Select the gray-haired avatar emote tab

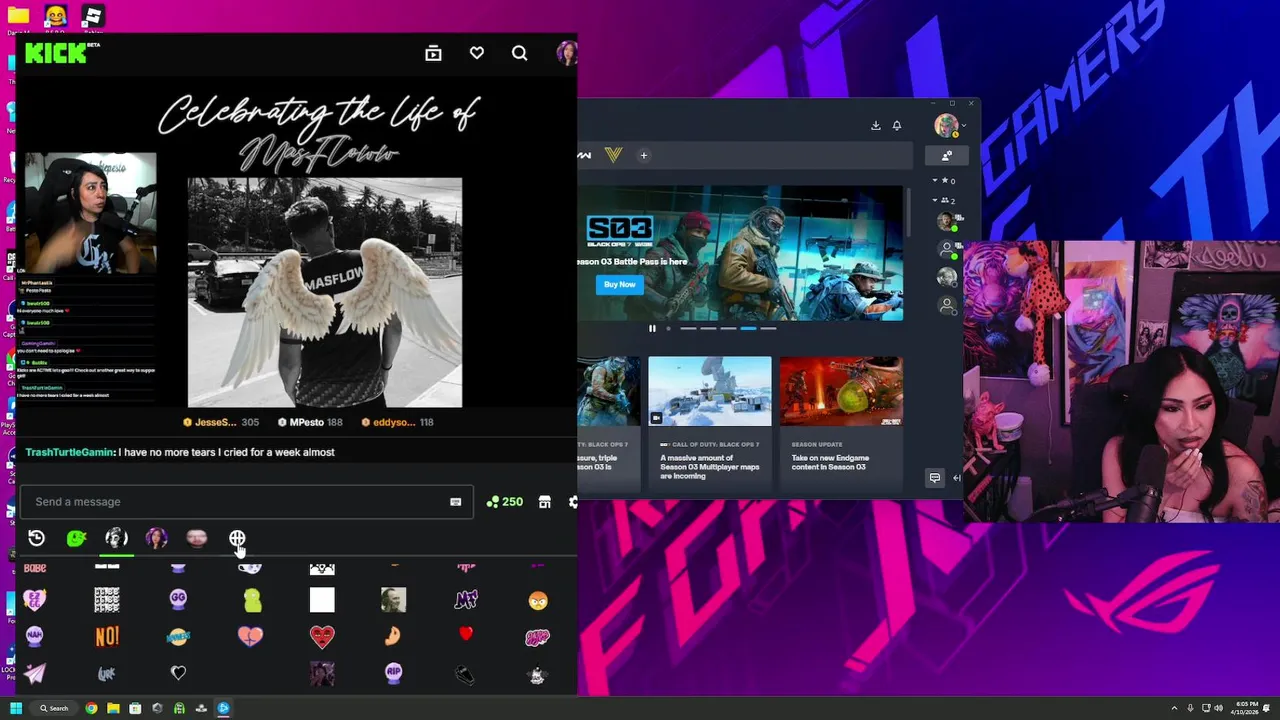coord(116,538)
